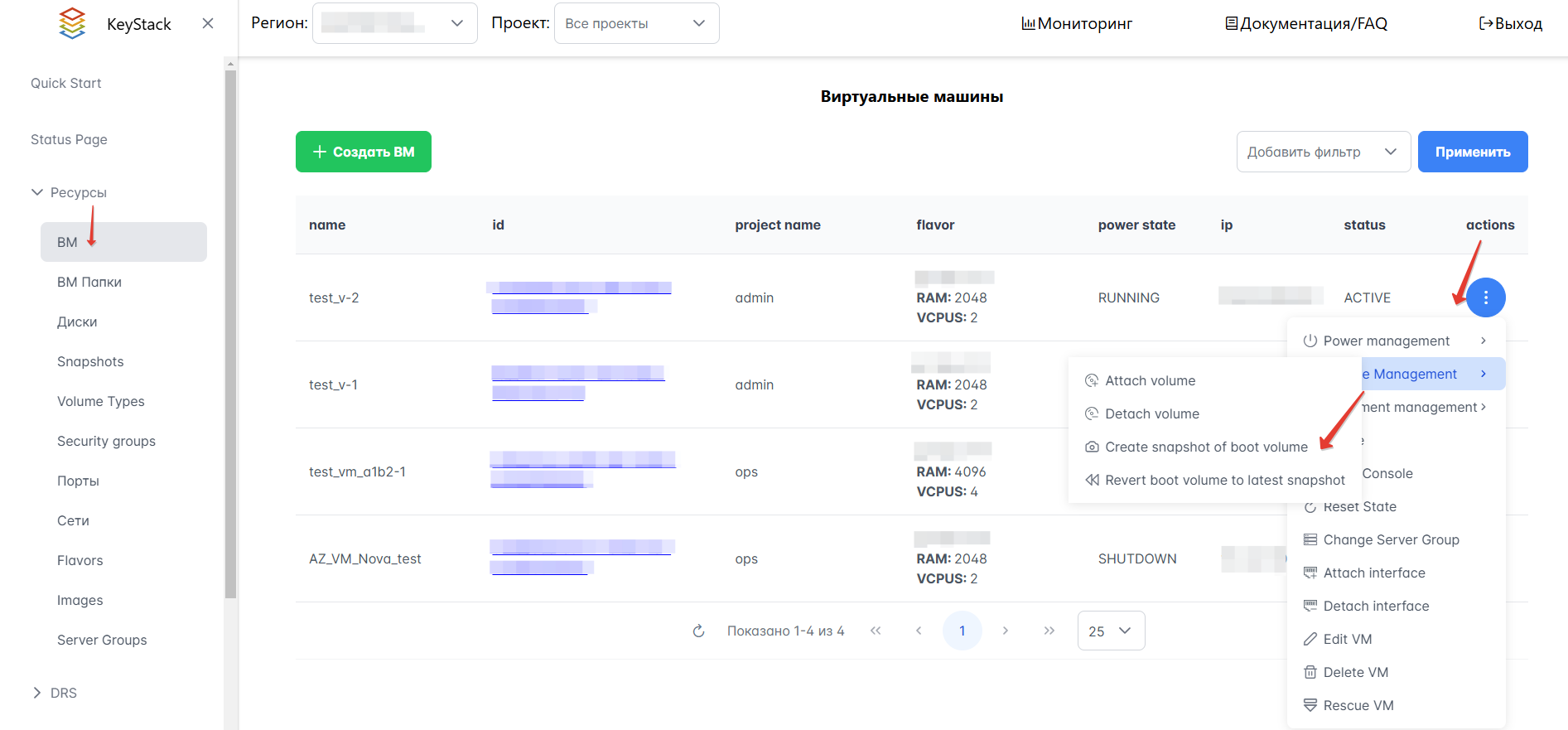This screenshot has width=1568, height=730.
Task: Click the KeyStack logo icon
Action: (73, 23)
